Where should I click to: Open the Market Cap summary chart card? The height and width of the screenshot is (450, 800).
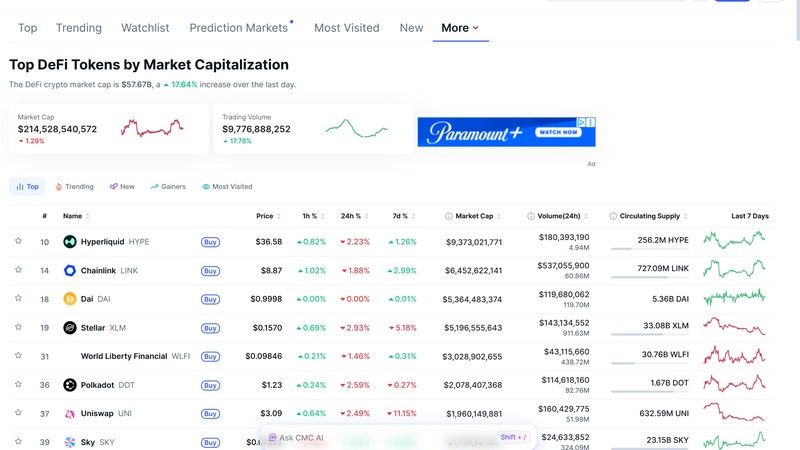[x=109, y=129]
